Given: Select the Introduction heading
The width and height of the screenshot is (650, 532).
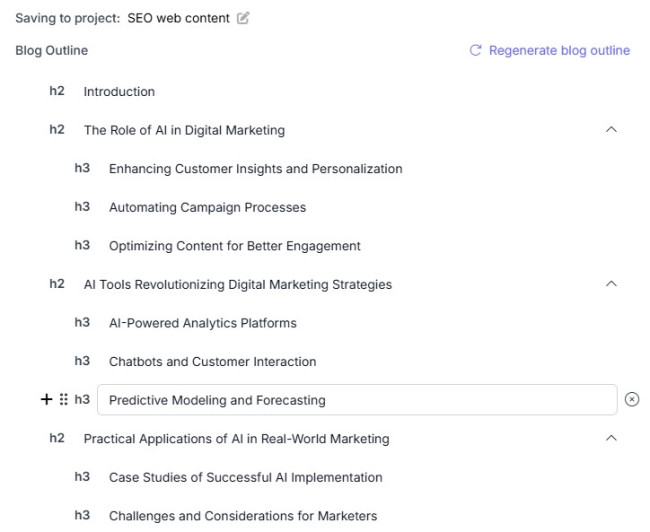Looking at the screenshot, I should click(x=119, y=92).
